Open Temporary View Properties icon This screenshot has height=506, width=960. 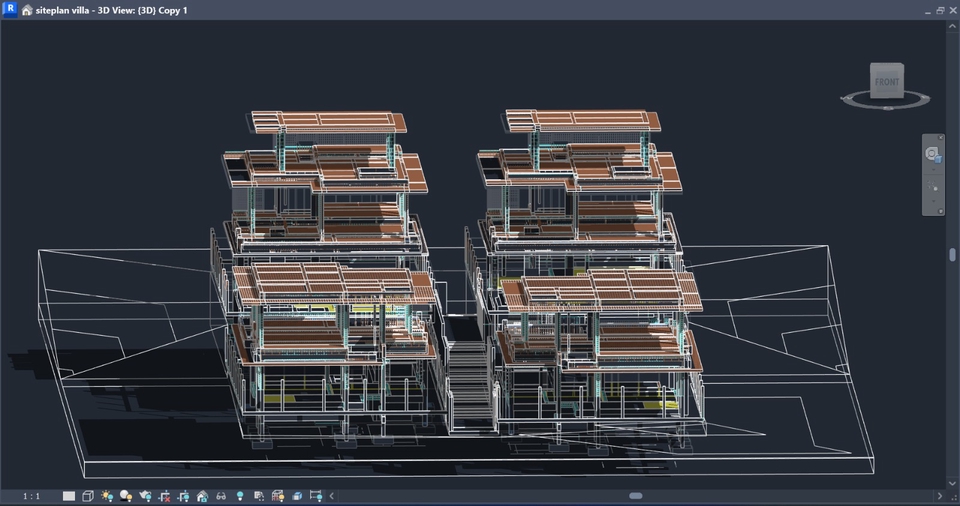[259, 496]
